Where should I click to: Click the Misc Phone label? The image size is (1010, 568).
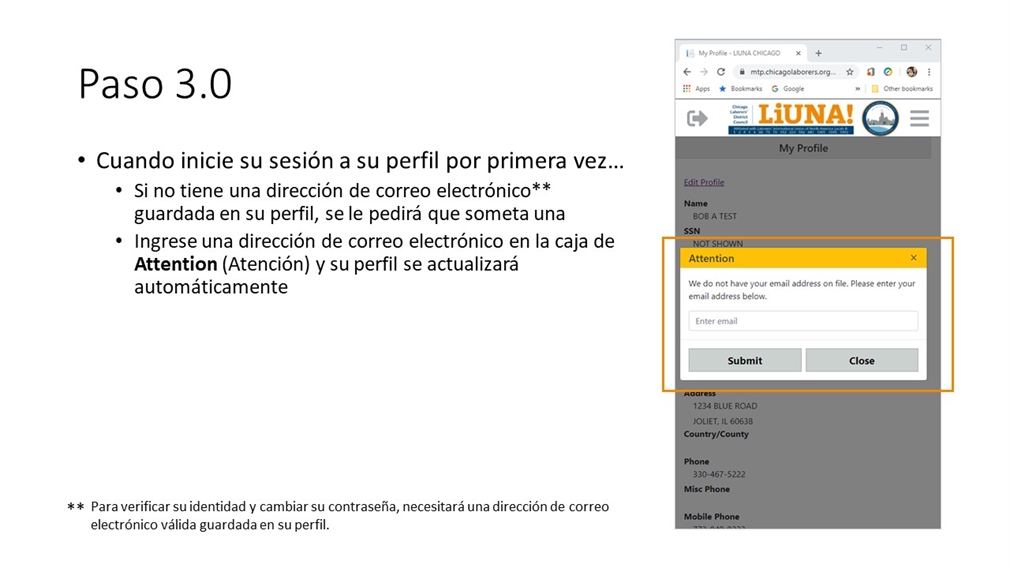click(707, 489)
